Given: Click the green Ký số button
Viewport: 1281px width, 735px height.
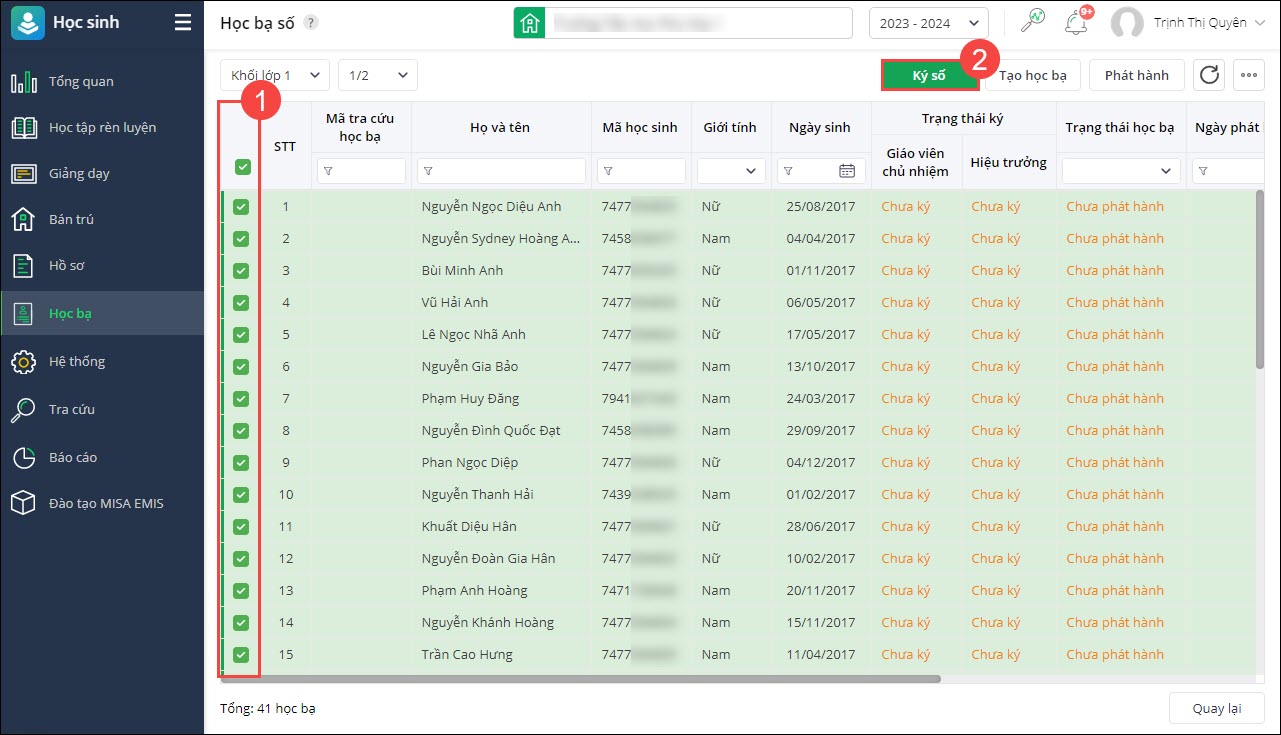Looking at the screenshot, I should point(929,75).
